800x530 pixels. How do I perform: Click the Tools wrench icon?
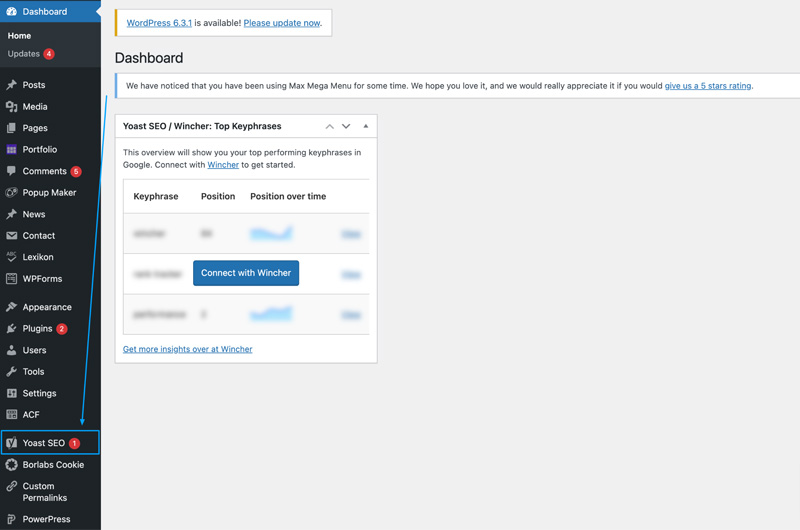tap(11, 372)
